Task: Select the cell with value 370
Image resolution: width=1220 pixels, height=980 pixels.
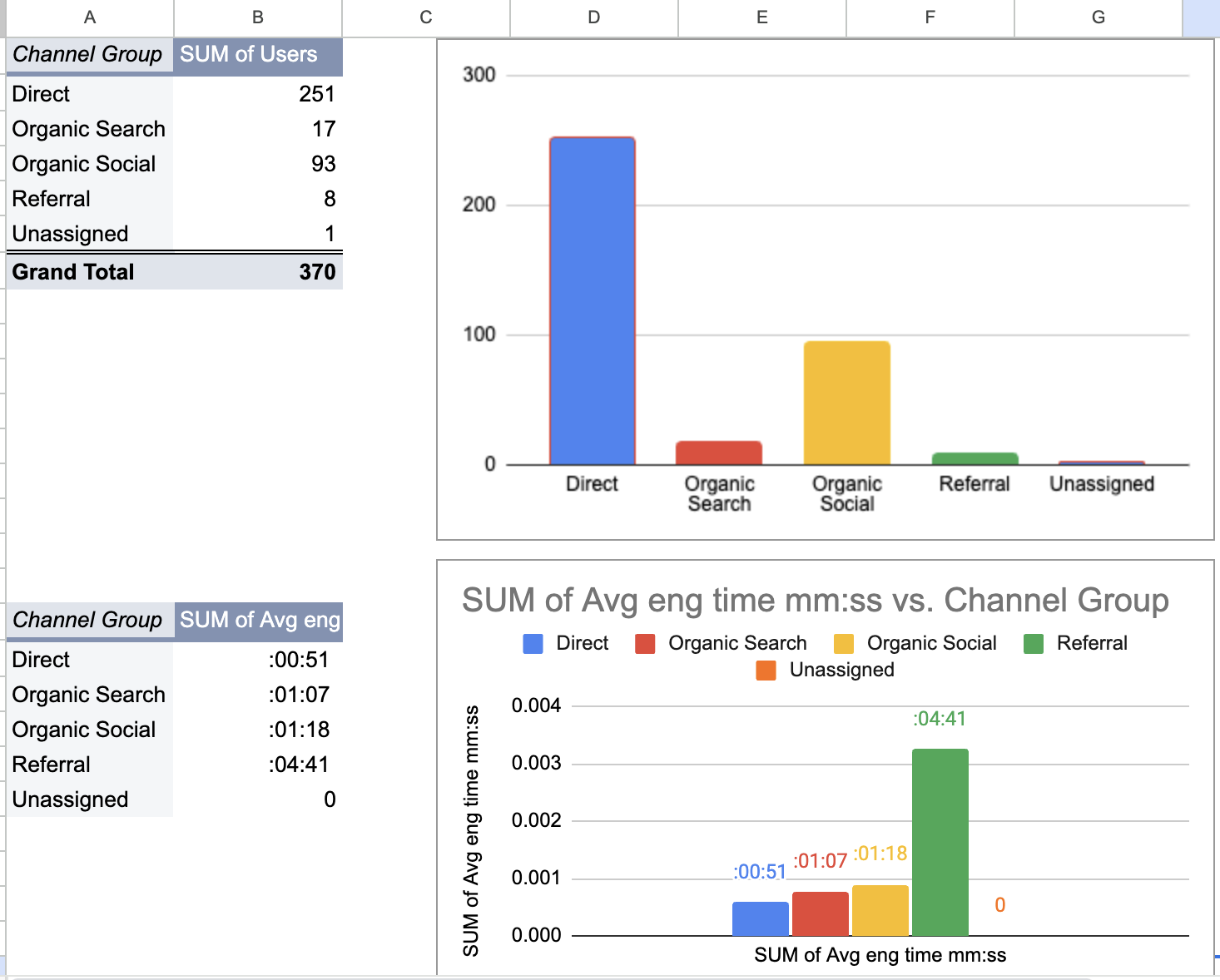Action: 257,272
